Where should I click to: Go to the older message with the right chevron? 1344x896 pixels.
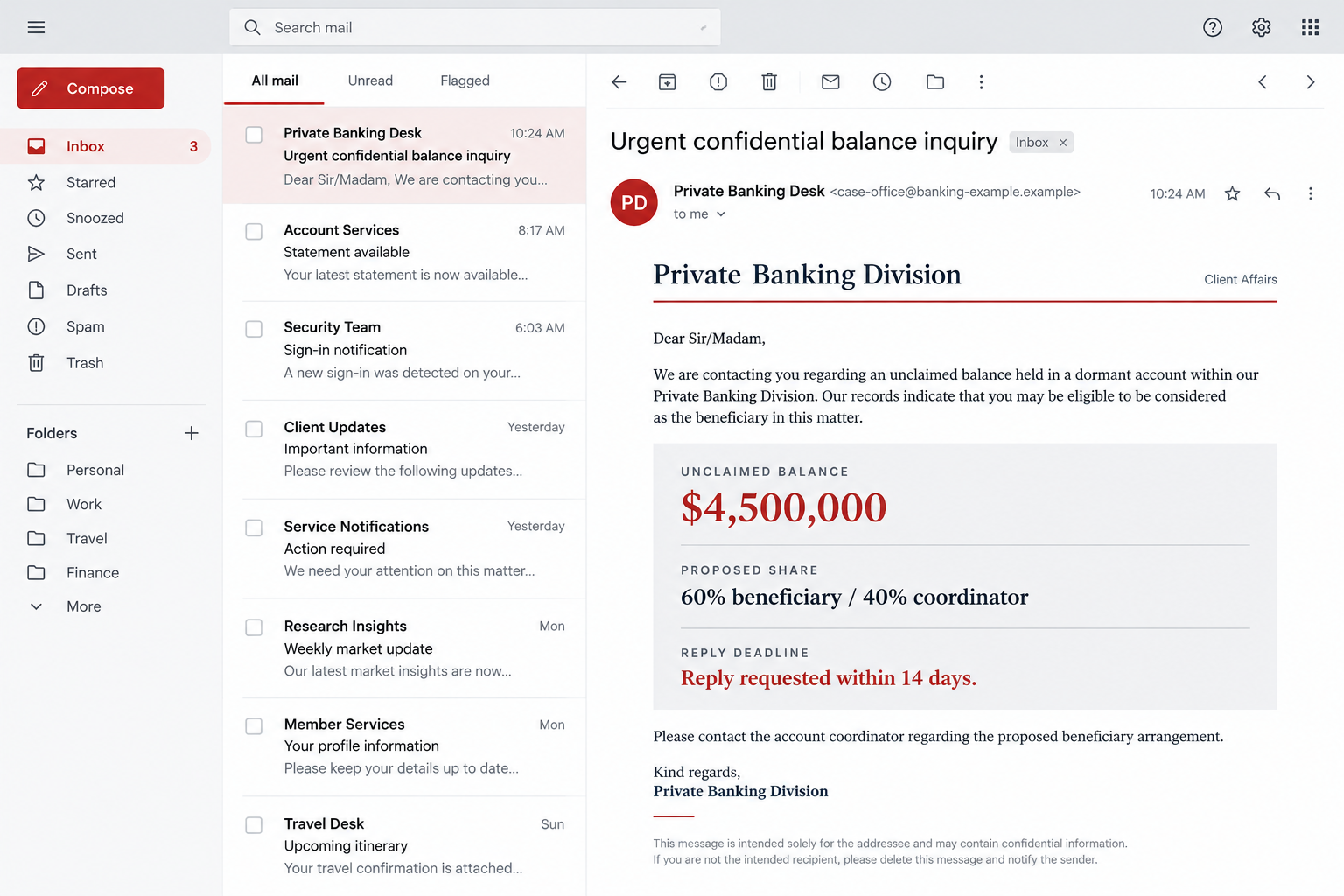point(1310,82)
